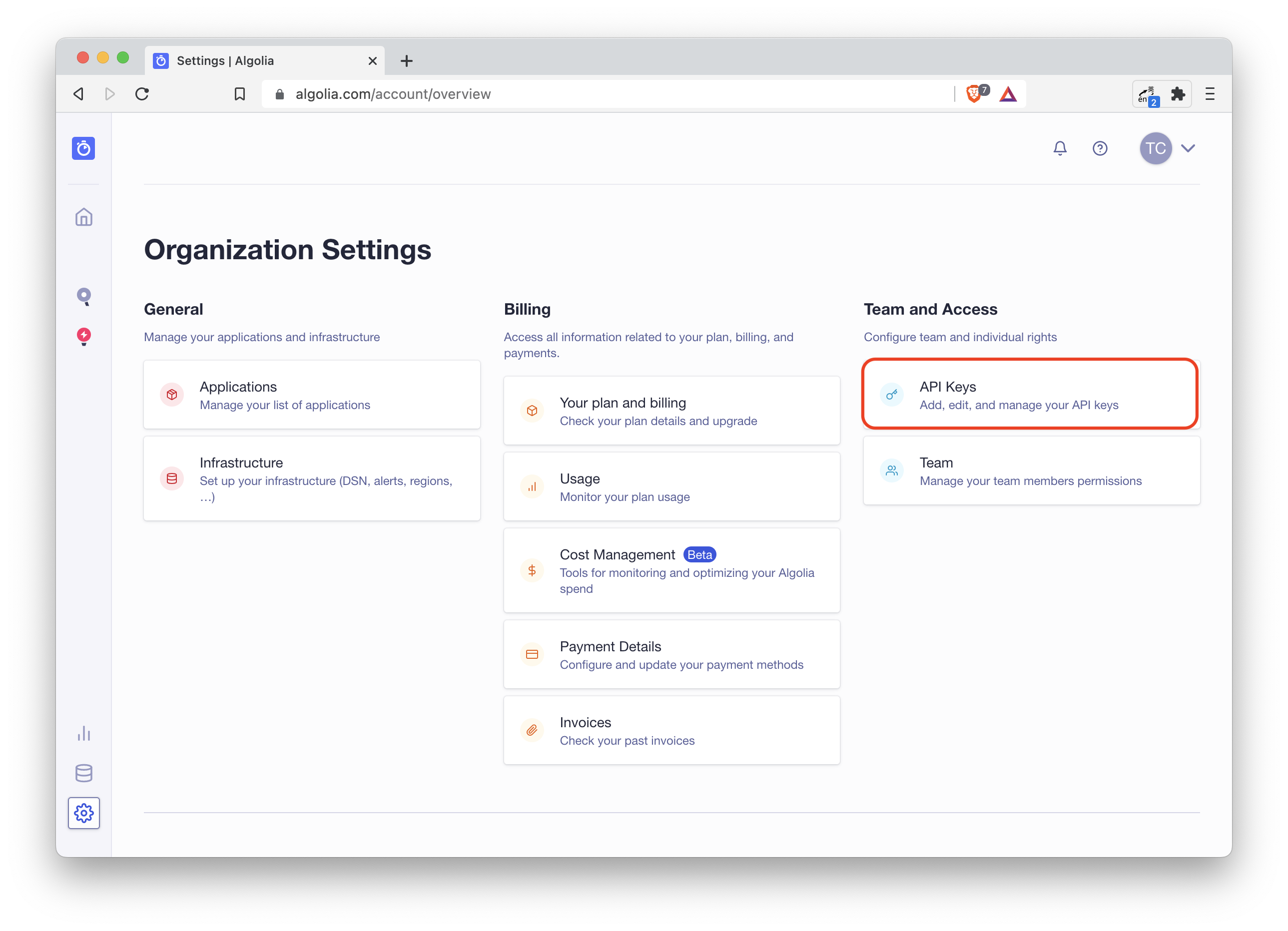Select the Settings gear in the sidebar
The height and width of the screenshot is (931, 1288).
[83, 813]
